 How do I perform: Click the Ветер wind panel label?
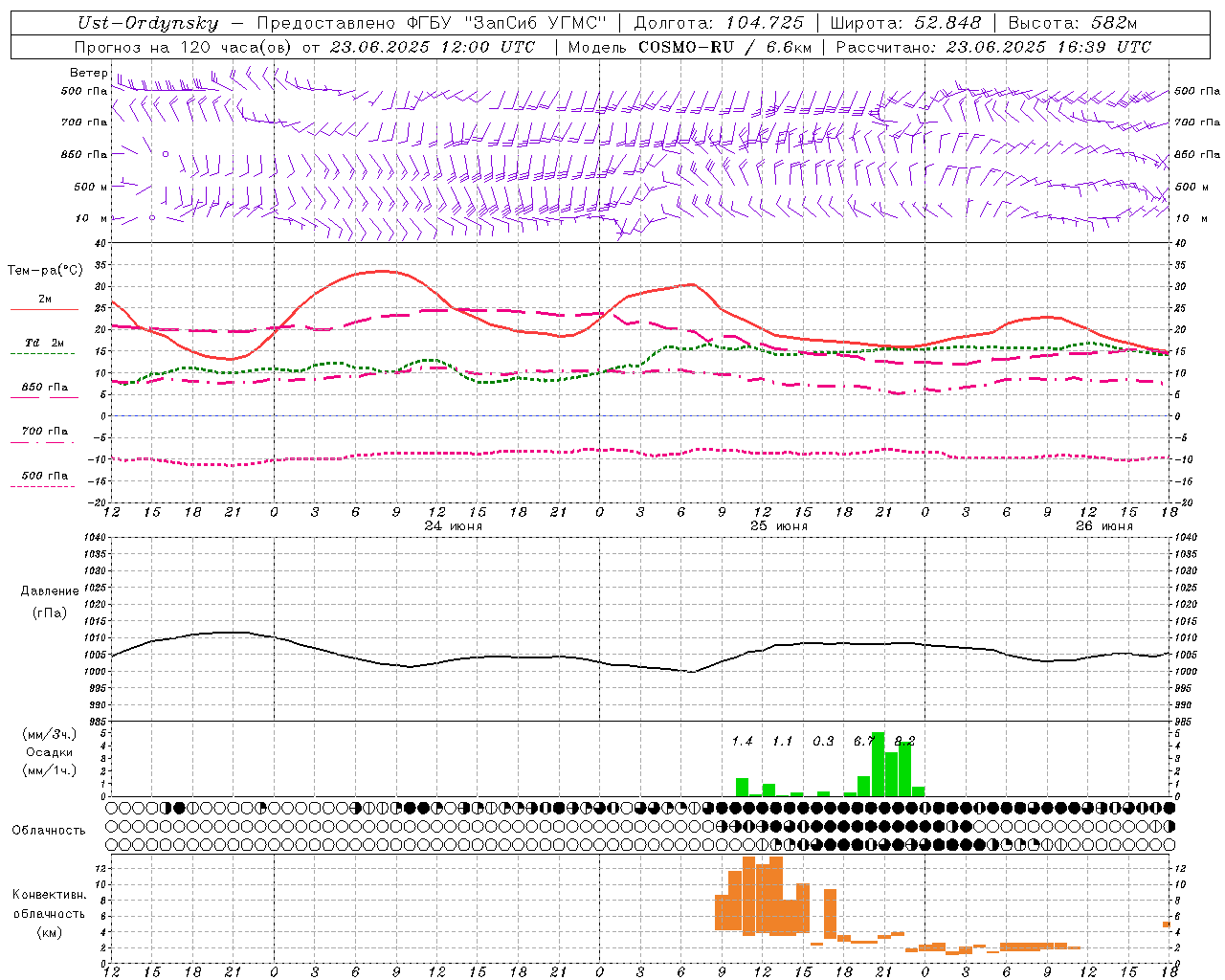click(x=89, y=73)
